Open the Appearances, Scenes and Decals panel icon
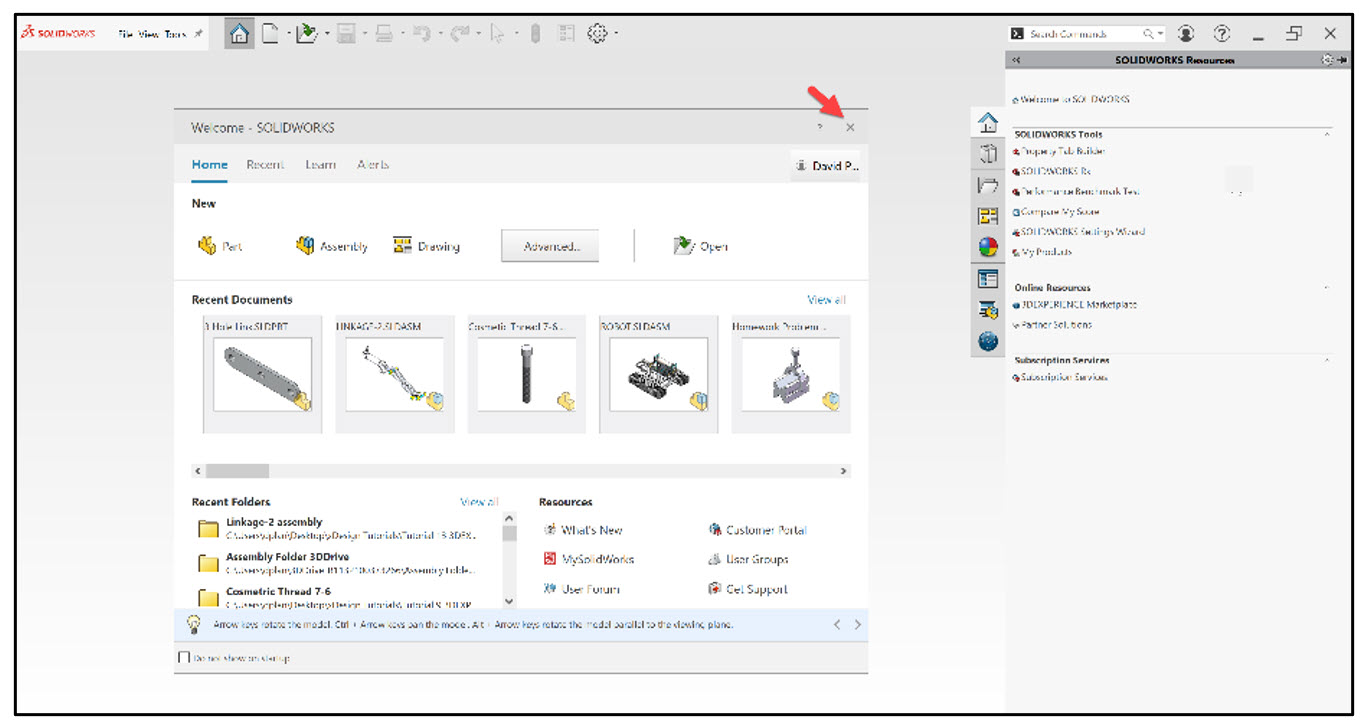The width and height of the screenshot is (1360, 726). tap(987, 246)
